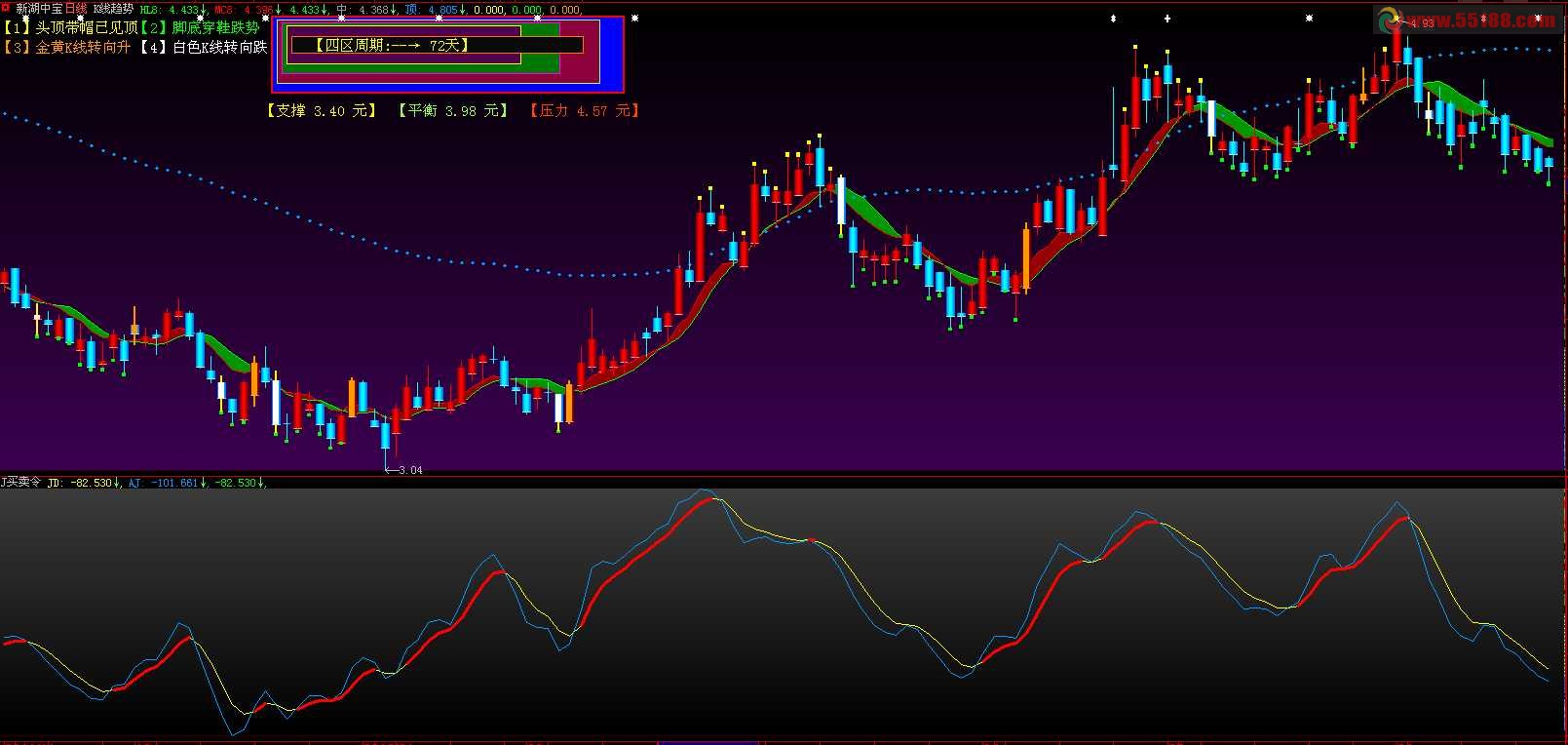Click the 平衡 3.98 元 balance label
The height and width of the screenshot is (745, 1568).
tap(453, 111)
